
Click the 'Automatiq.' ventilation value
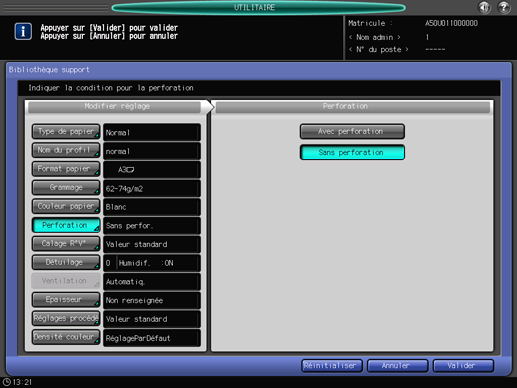tap(152, 282)
